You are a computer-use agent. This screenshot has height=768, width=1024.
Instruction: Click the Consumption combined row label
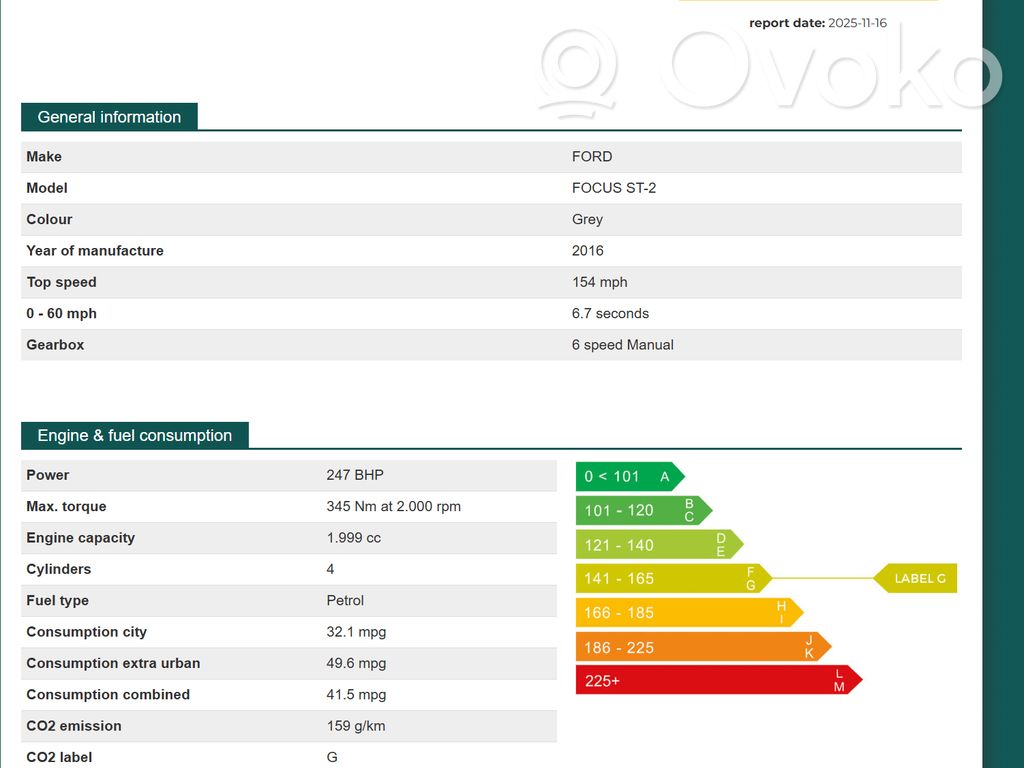point(108,694)
